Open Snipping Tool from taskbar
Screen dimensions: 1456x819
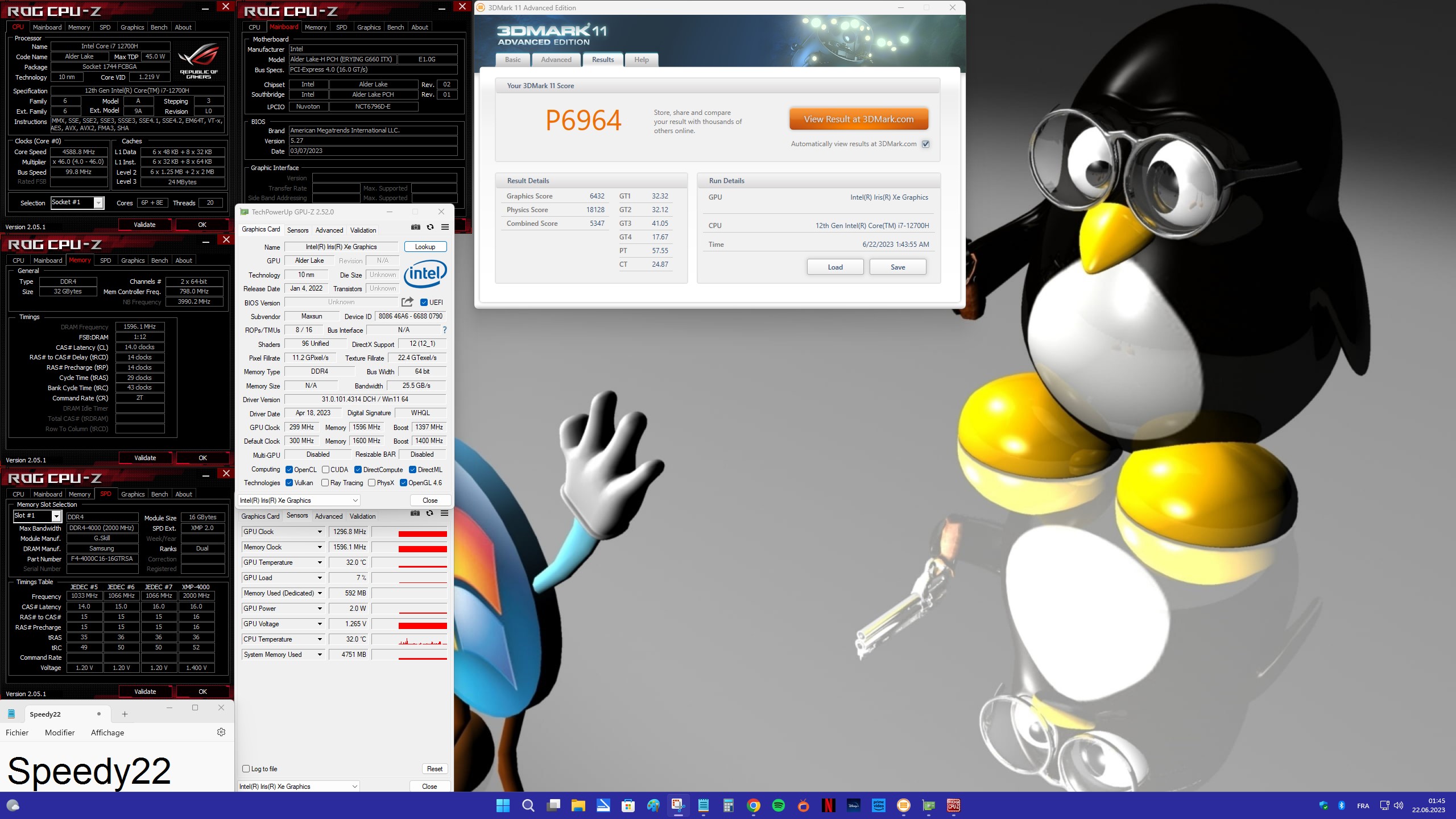pos(678,805)
